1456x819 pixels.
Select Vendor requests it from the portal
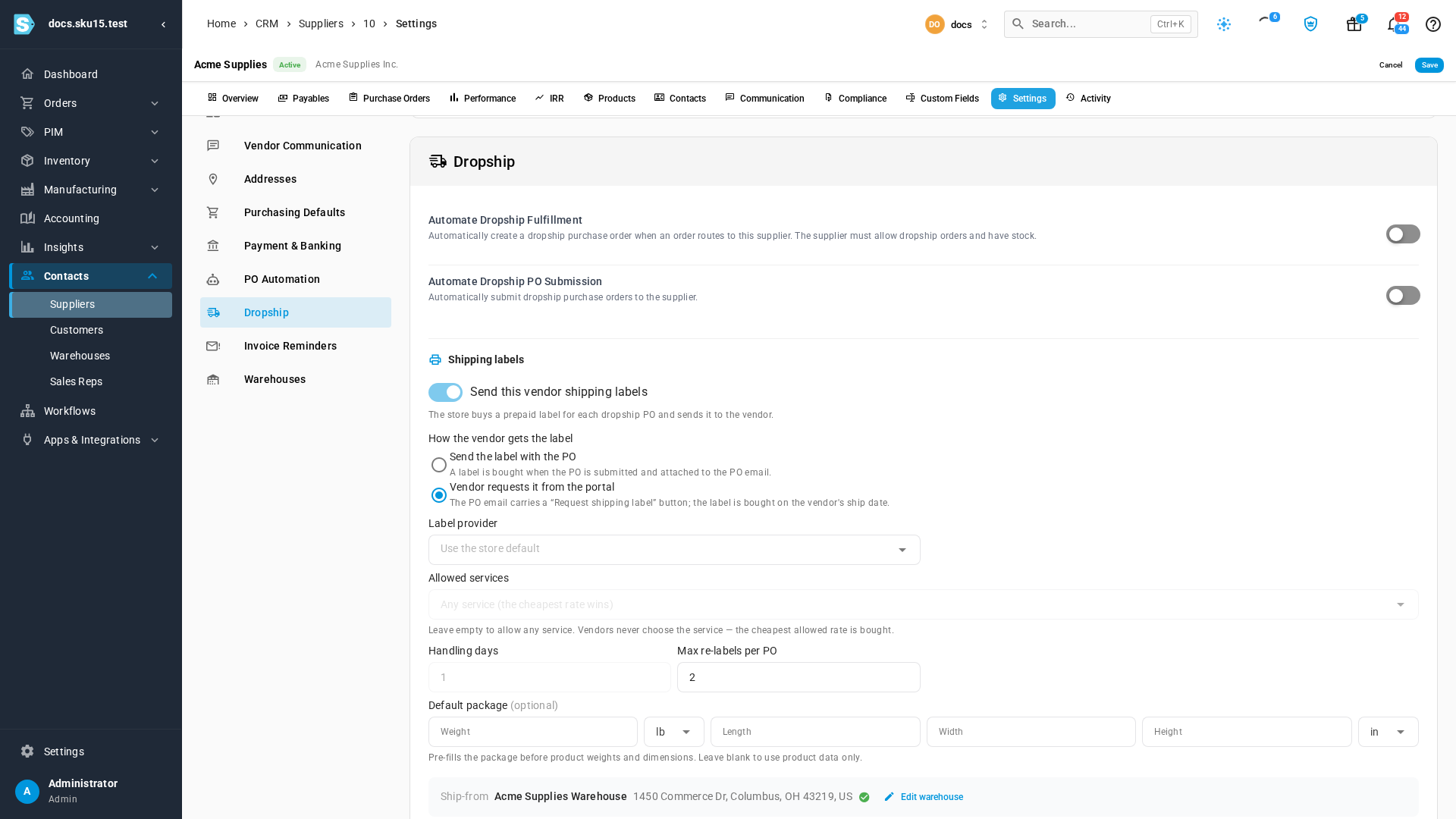click(x=439, y=495)
